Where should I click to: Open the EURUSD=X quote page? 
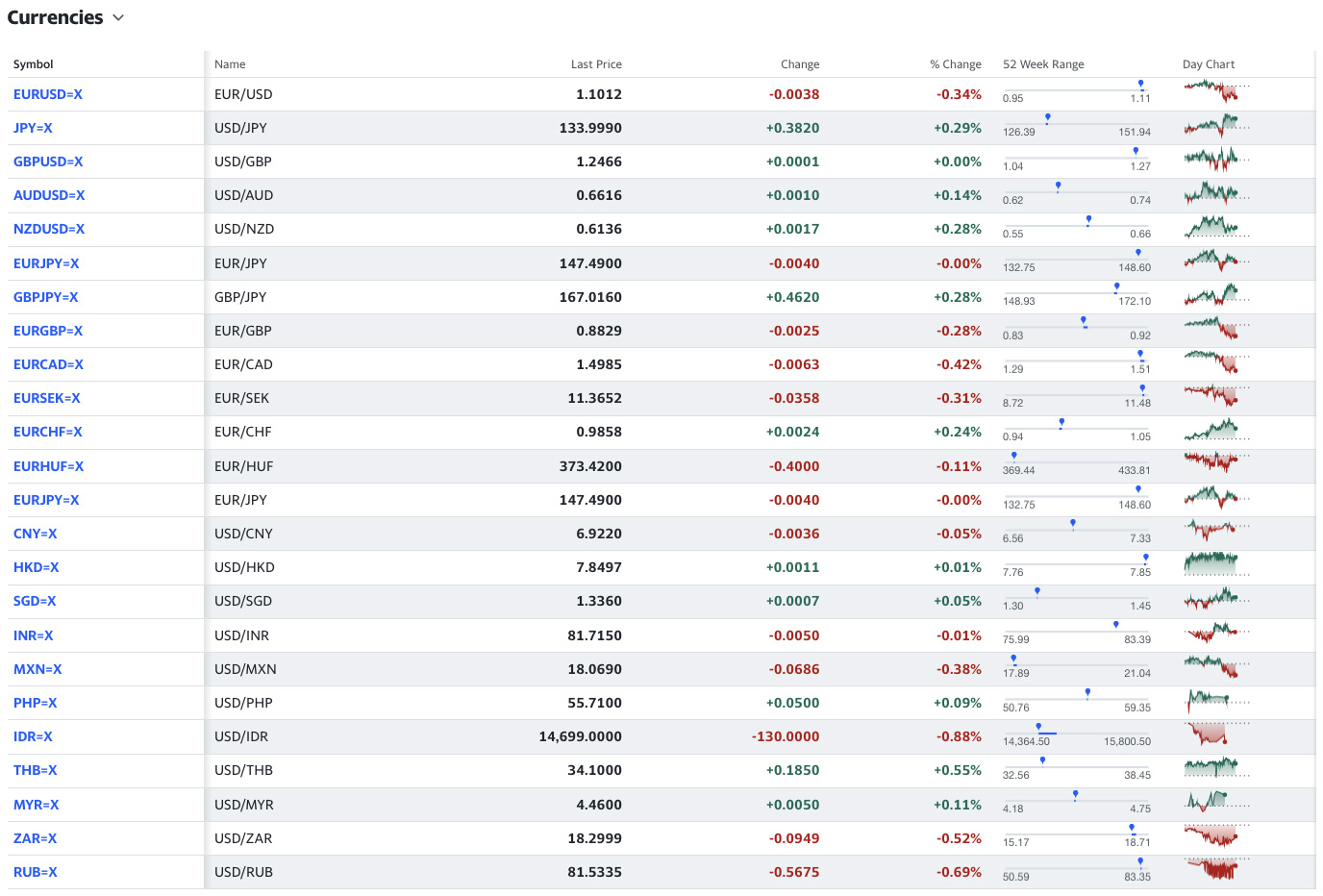pos(47,93)
